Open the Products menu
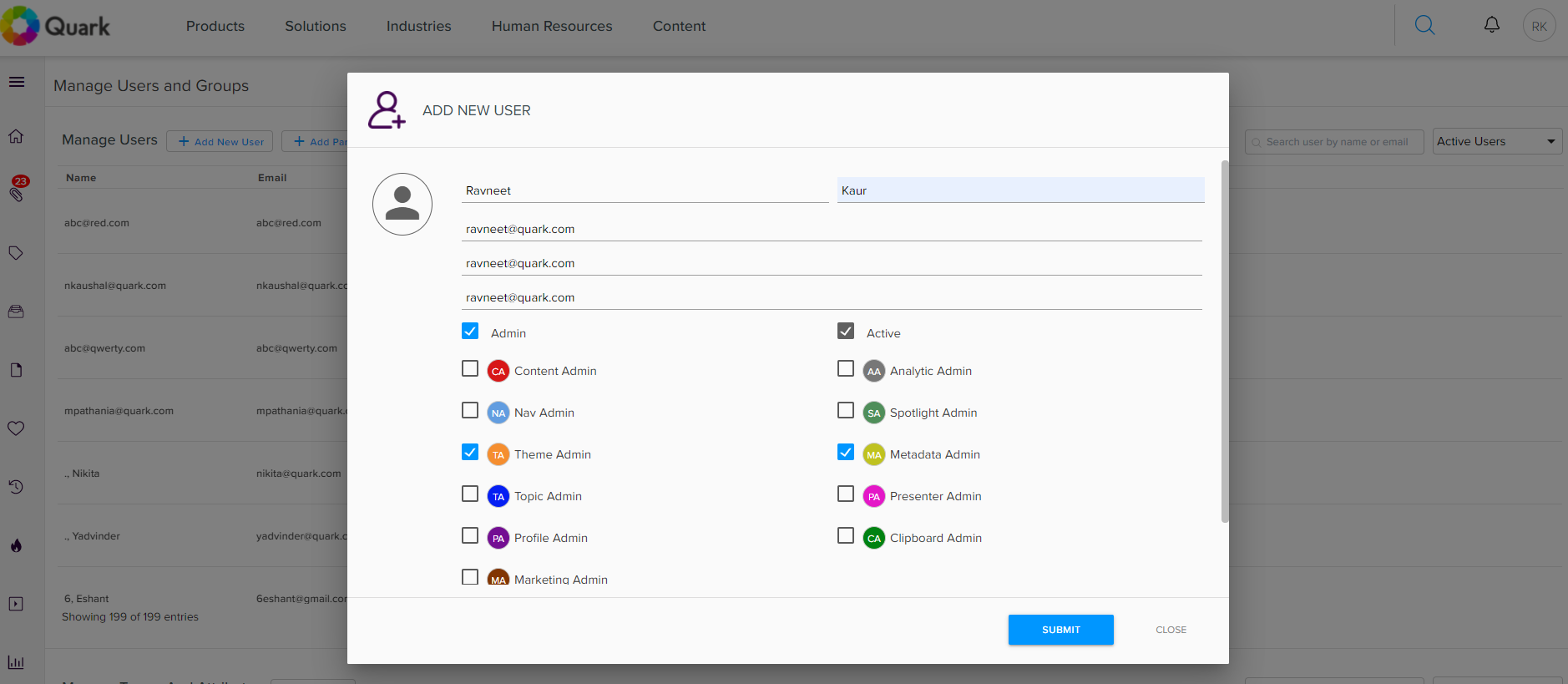The width and height of the screenshot is (1568, 684). (x=215, y=26)
